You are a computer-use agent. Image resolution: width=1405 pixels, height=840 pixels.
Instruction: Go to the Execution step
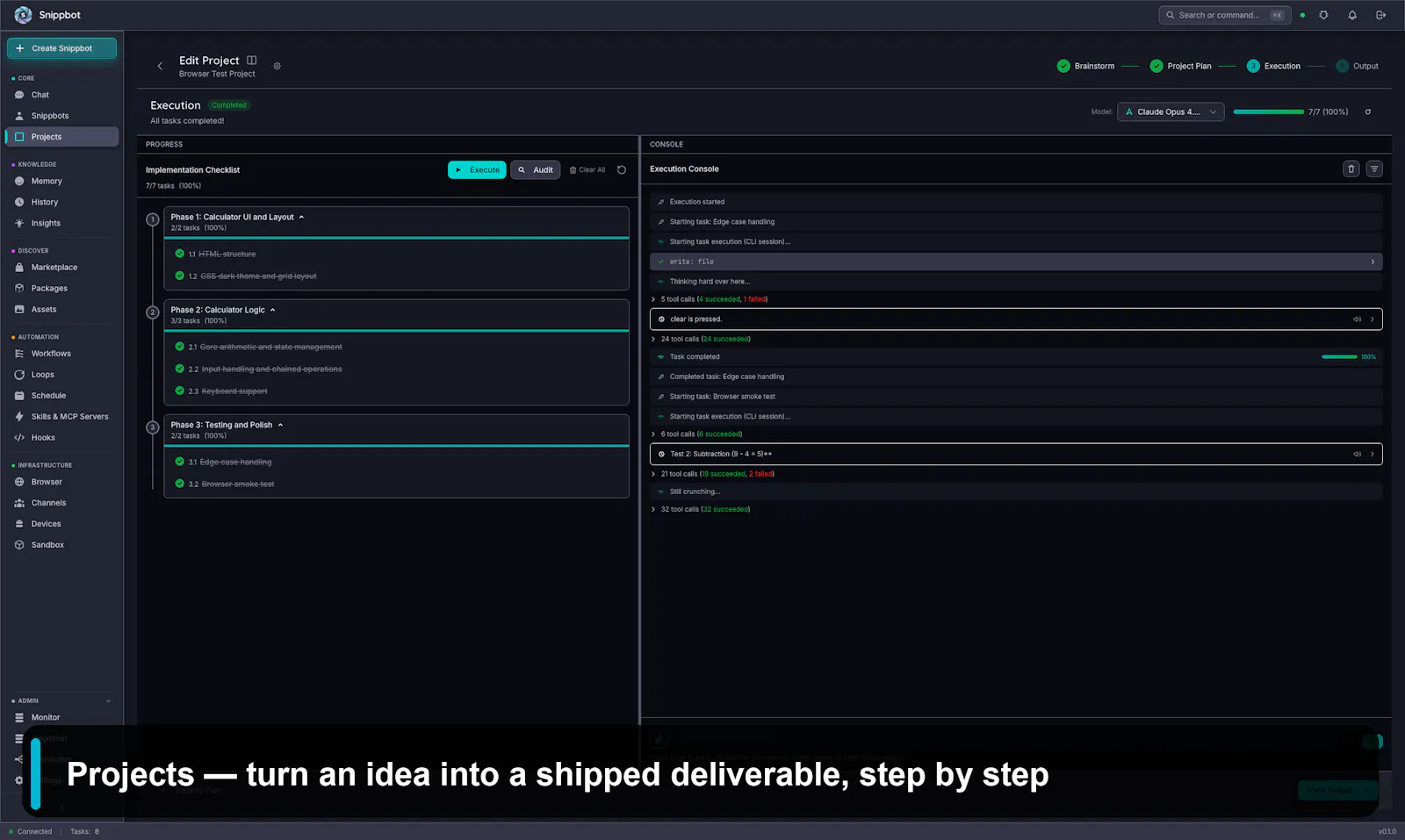pyautogui.click(x=1273, y=66)
